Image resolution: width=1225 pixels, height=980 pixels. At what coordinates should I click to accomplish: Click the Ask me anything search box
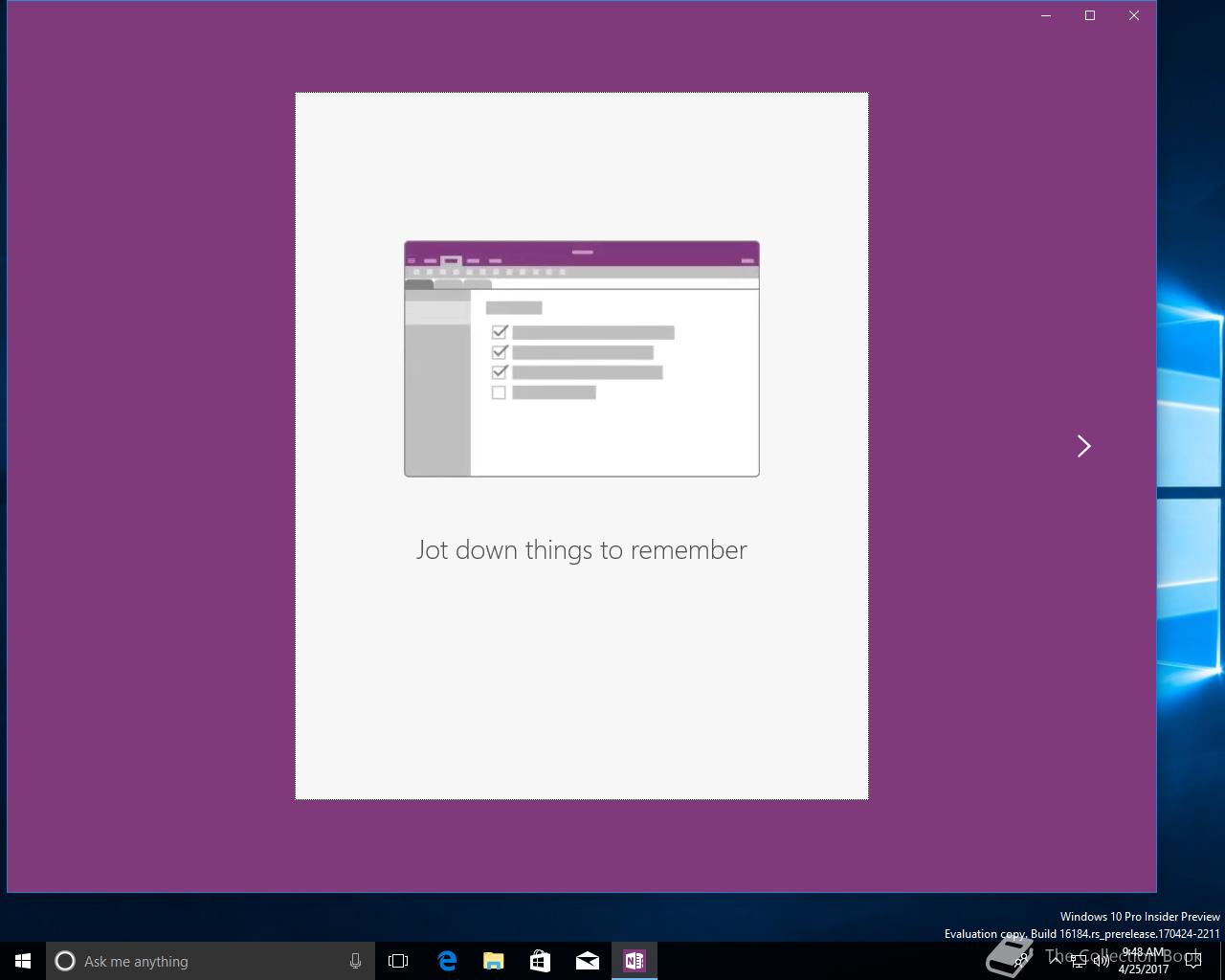[x=210, y=961]
